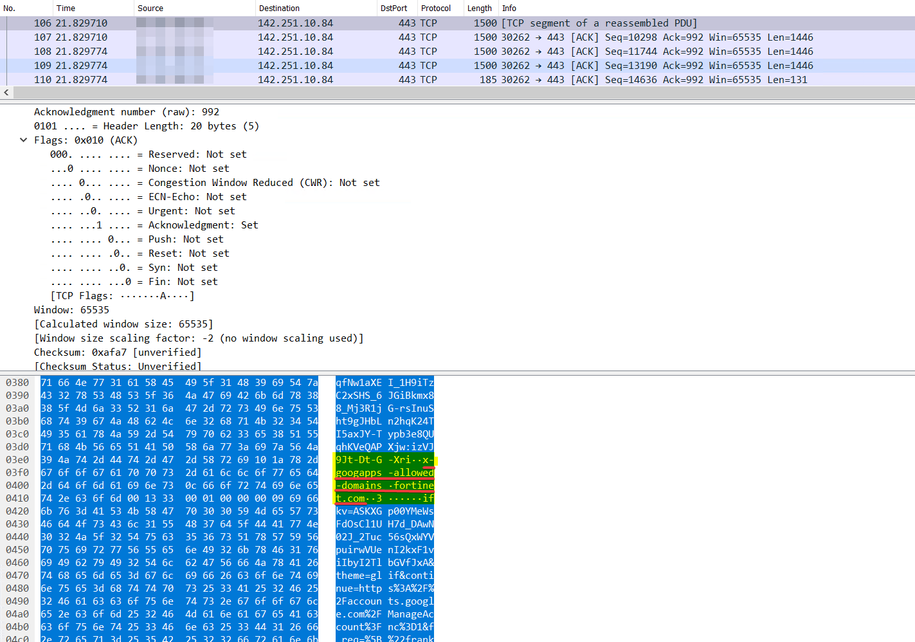
Task: Click horizontal scrollbar left arrow in packet list
Action: point(6,92)
